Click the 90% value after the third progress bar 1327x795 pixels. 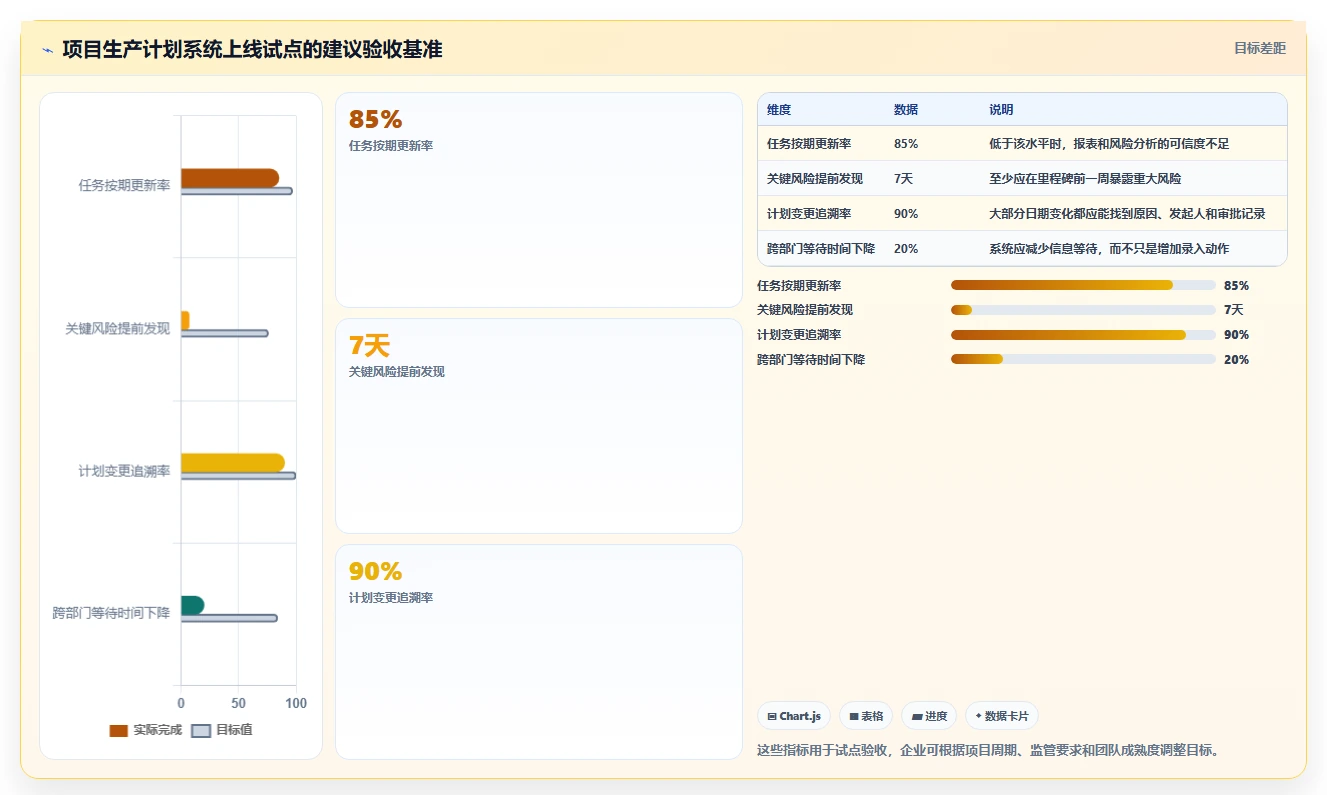(x=1236, y=335)
